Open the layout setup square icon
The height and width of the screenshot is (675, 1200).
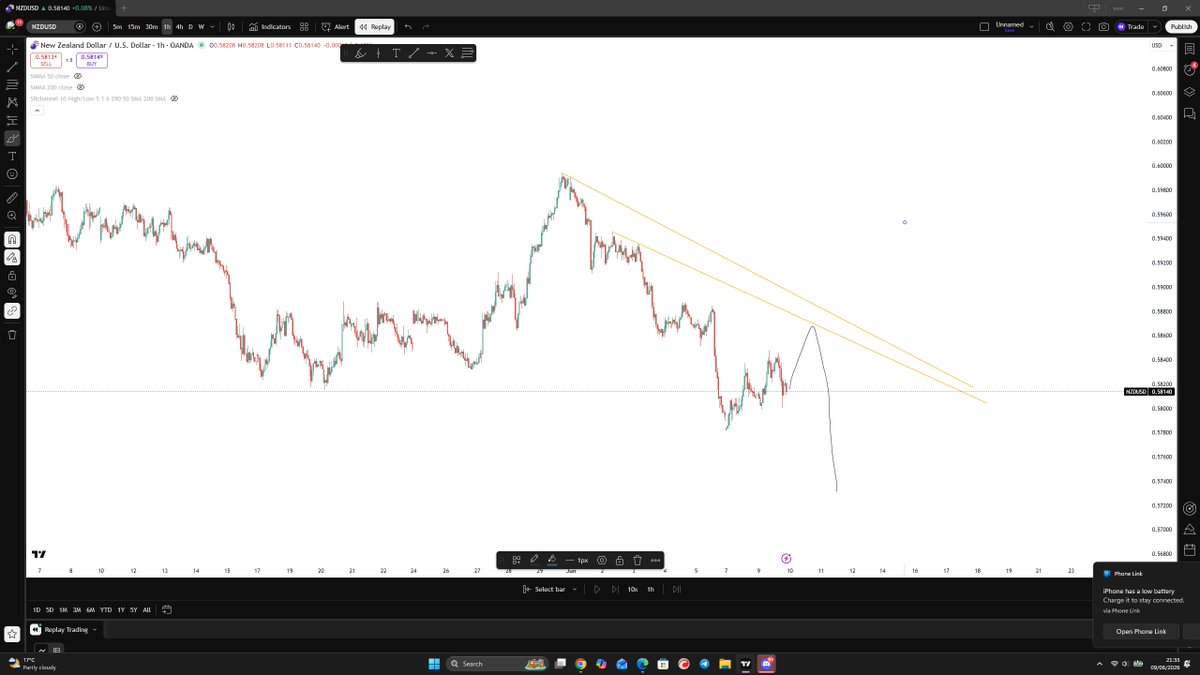click(984, 27)
